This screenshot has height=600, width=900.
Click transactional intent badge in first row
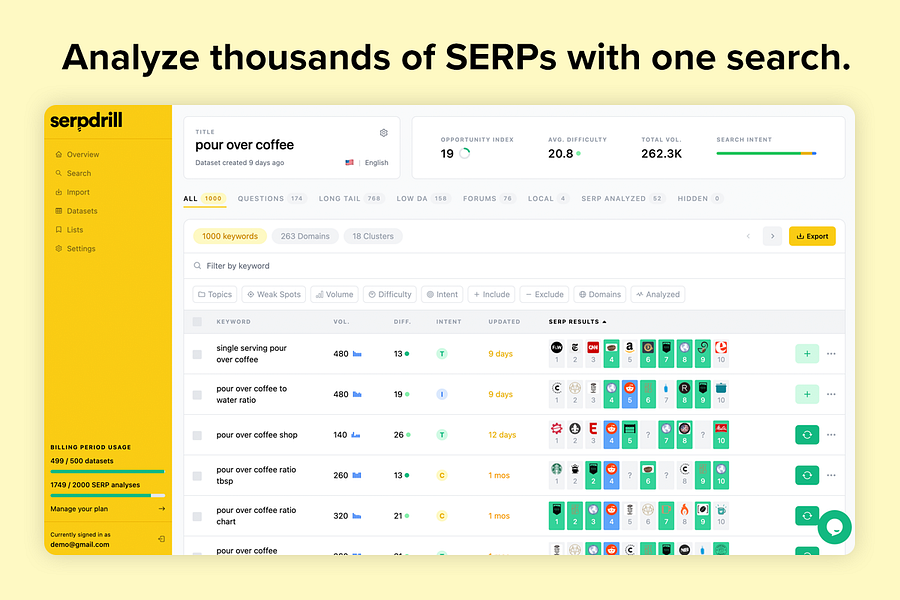click(441, 354)
